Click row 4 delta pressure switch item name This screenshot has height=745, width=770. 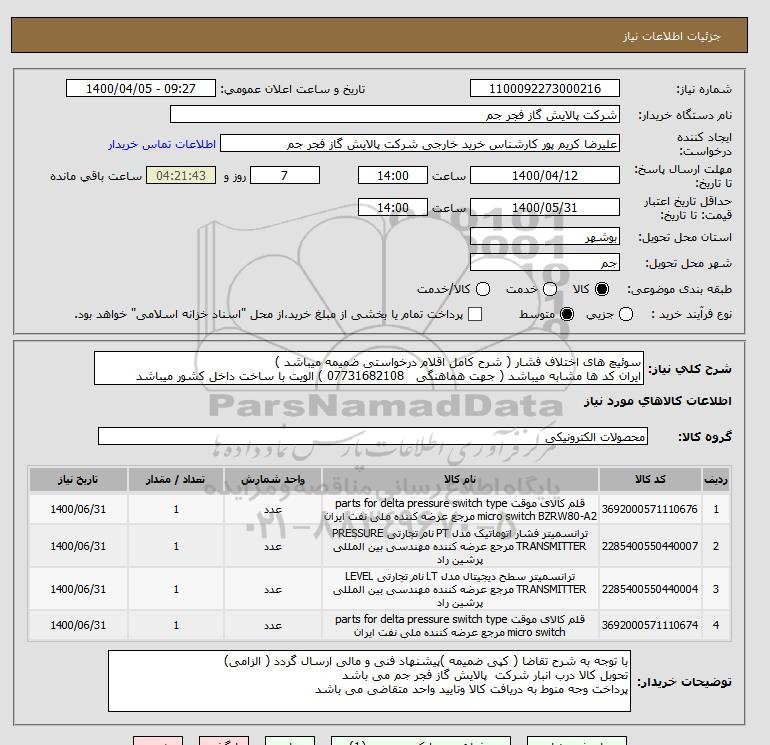tap(460, 626)
